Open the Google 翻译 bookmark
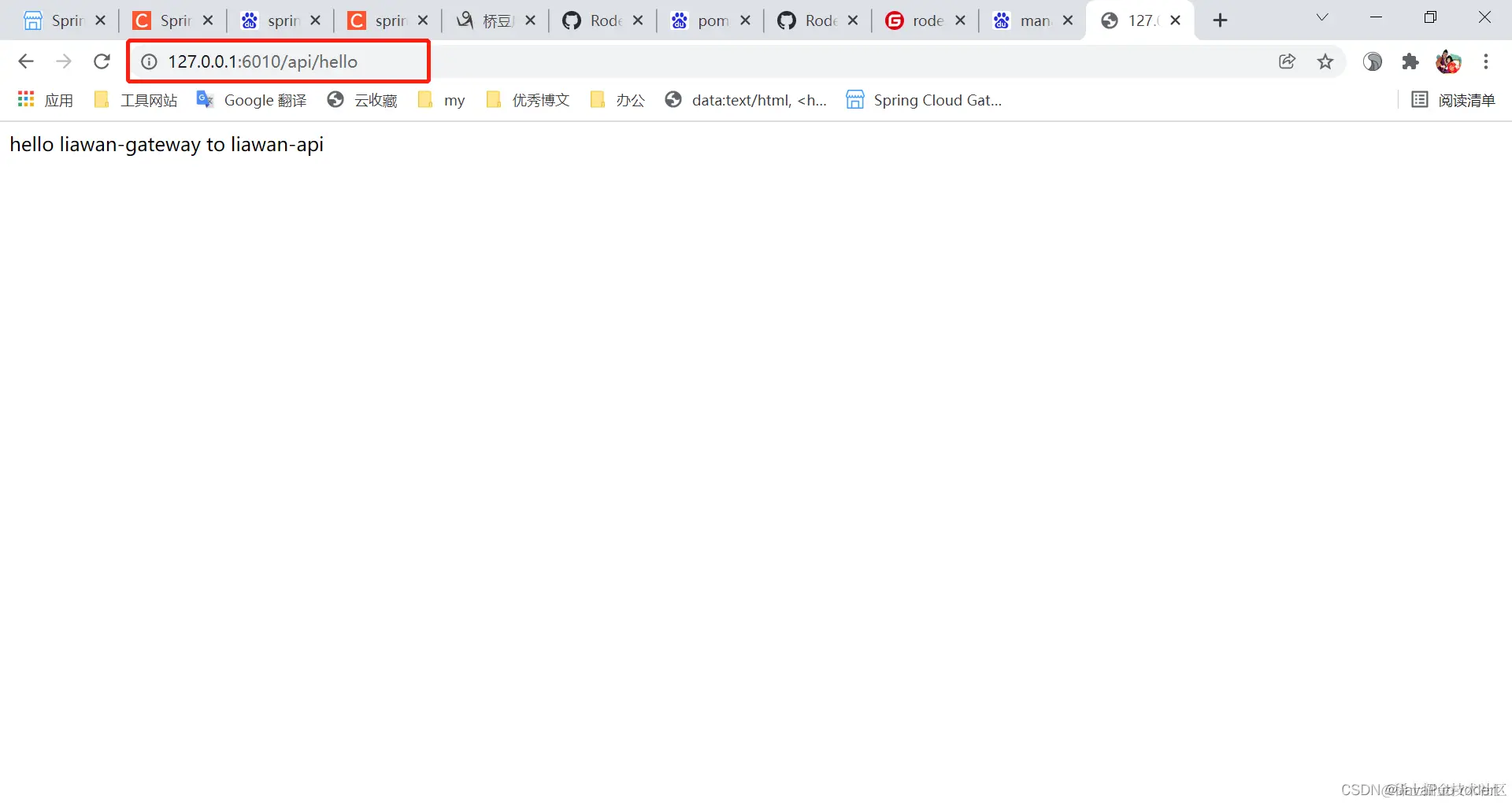 pos(251,100)
